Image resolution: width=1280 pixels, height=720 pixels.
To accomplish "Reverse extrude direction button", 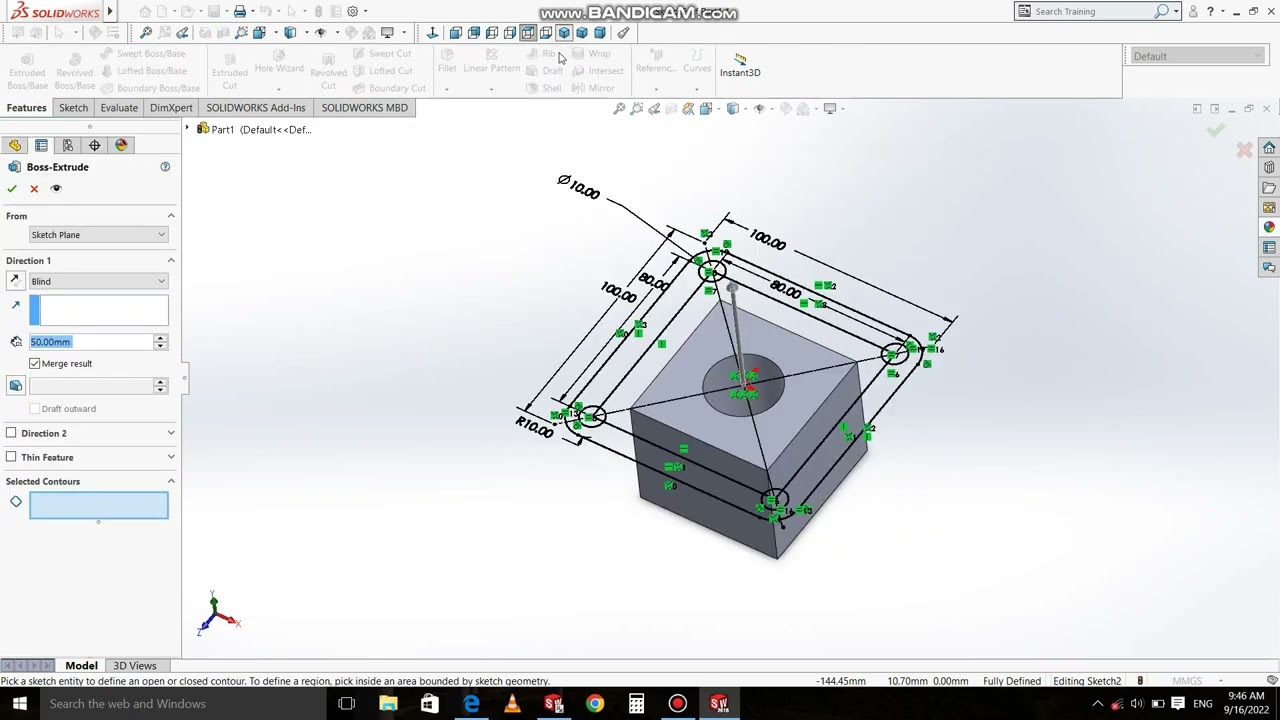I will click(15, 281).
